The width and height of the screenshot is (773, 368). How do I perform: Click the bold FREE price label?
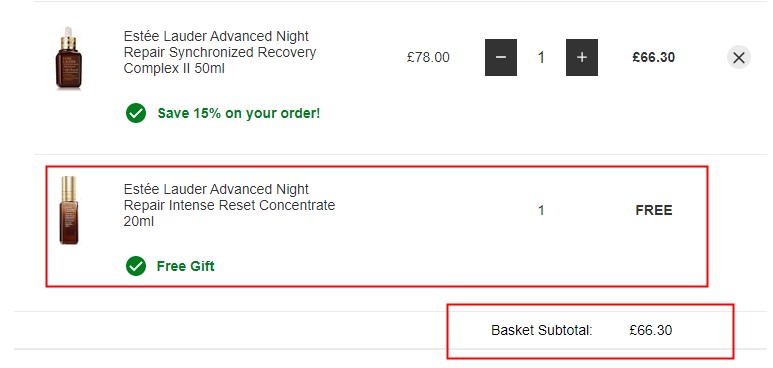tap(654, 211)
